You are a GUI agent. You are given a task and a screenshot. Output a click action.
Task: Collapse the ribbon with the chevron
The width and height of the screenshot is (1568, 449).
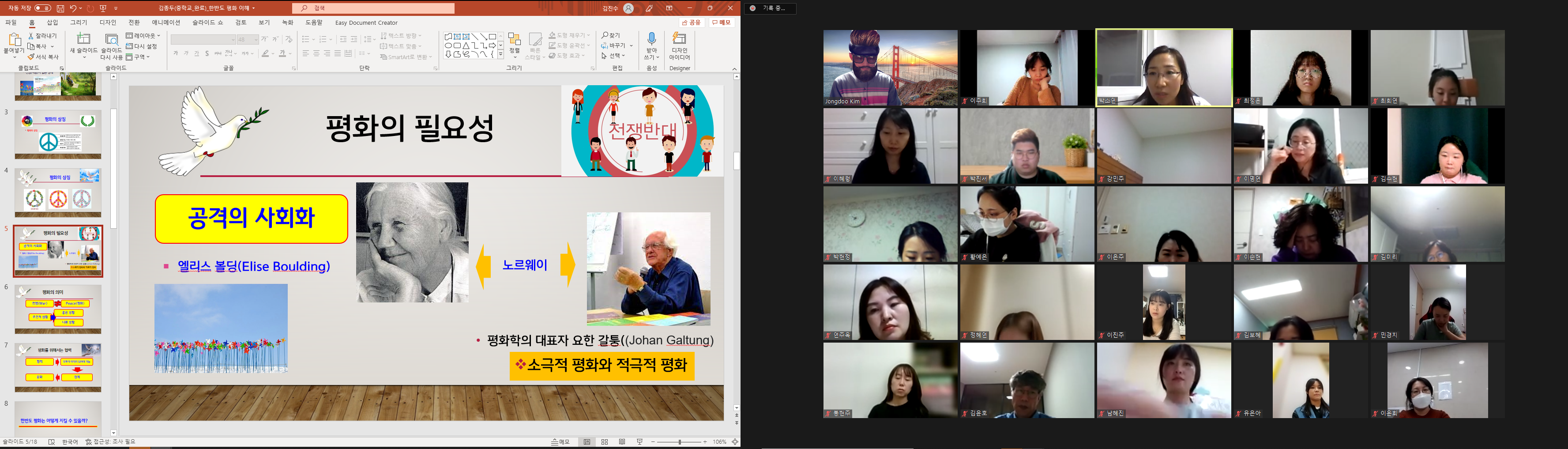coord(734,69)
